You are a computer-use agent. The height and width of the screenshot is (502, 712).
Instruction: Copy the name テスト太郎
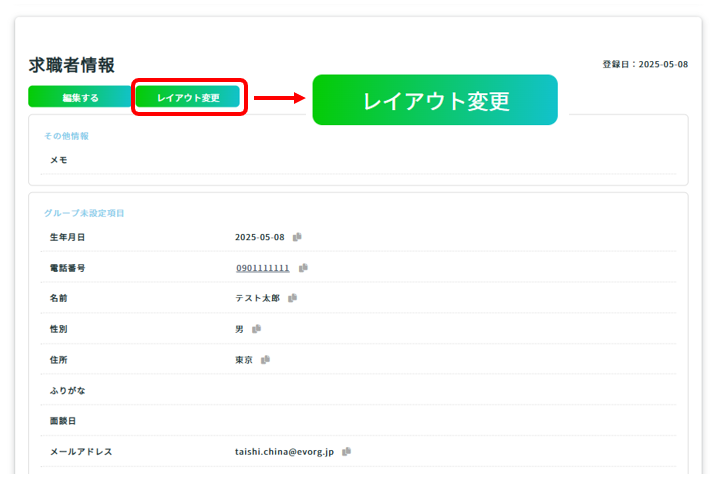pos(292,298)
